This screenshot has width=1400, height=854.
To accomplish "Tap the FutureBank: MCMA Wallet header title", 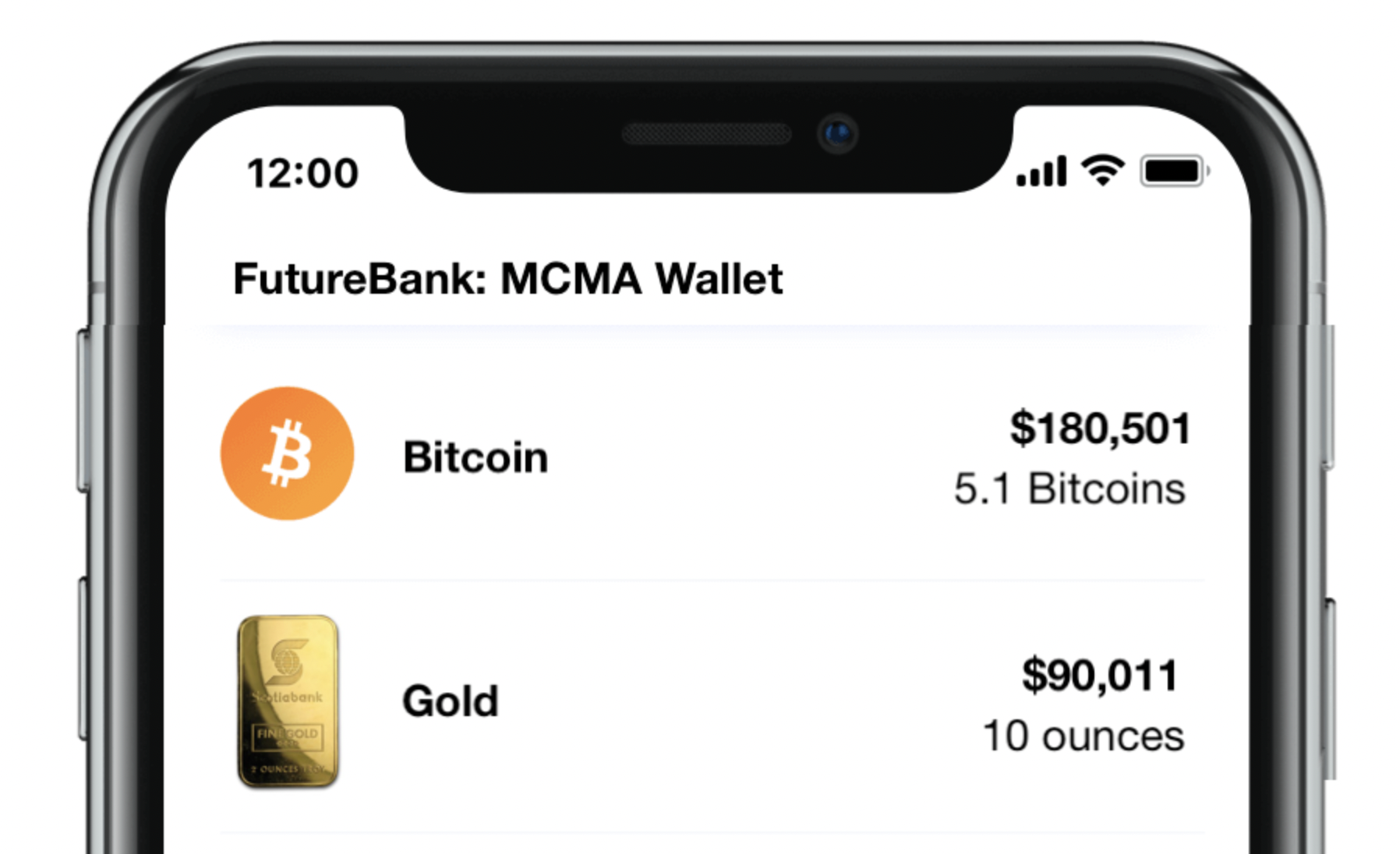I will pyautogui.click(x=508, y=279).
